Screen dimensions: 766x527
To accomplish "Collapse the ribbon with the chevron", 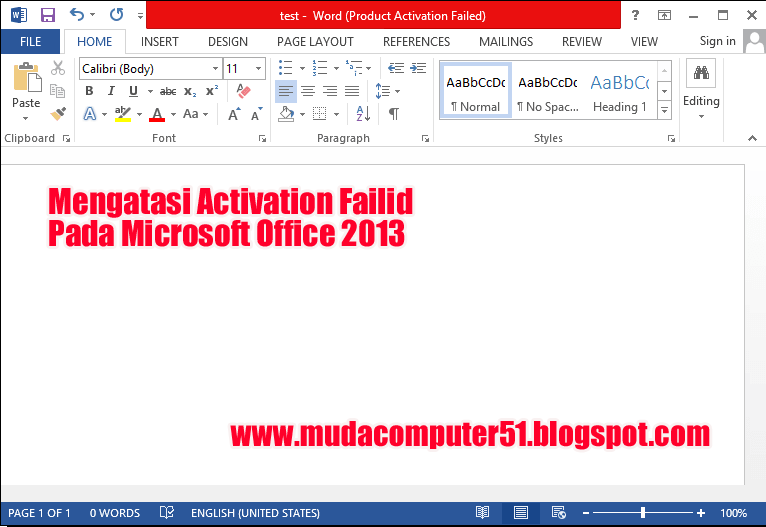I will 752,138.
